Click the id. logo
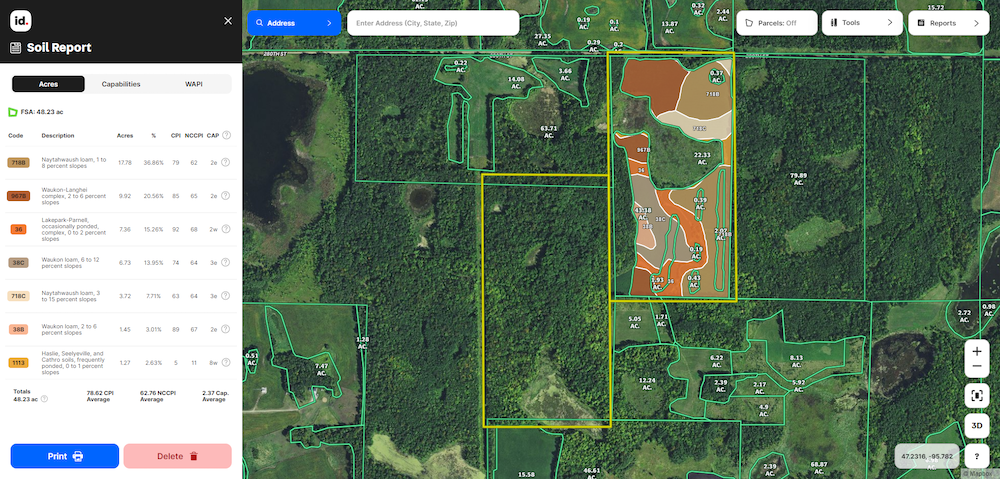Image resolution: width=1000 pixels, height=479 pixels. pyautogui.click(x=20, y=20)
